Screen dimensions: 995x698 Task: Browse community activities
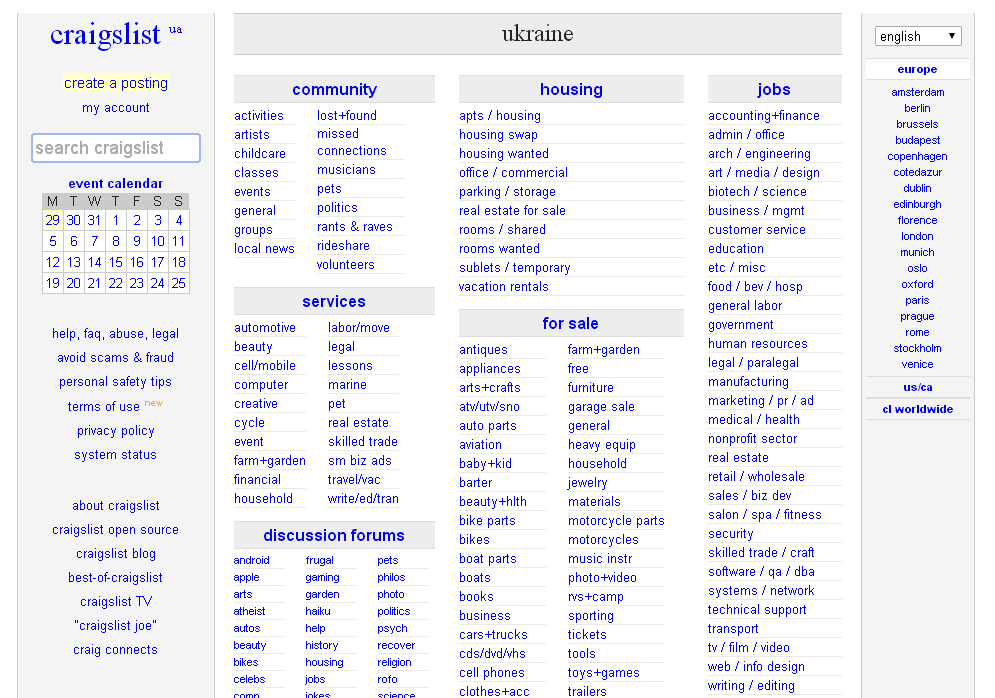point(259,115)
